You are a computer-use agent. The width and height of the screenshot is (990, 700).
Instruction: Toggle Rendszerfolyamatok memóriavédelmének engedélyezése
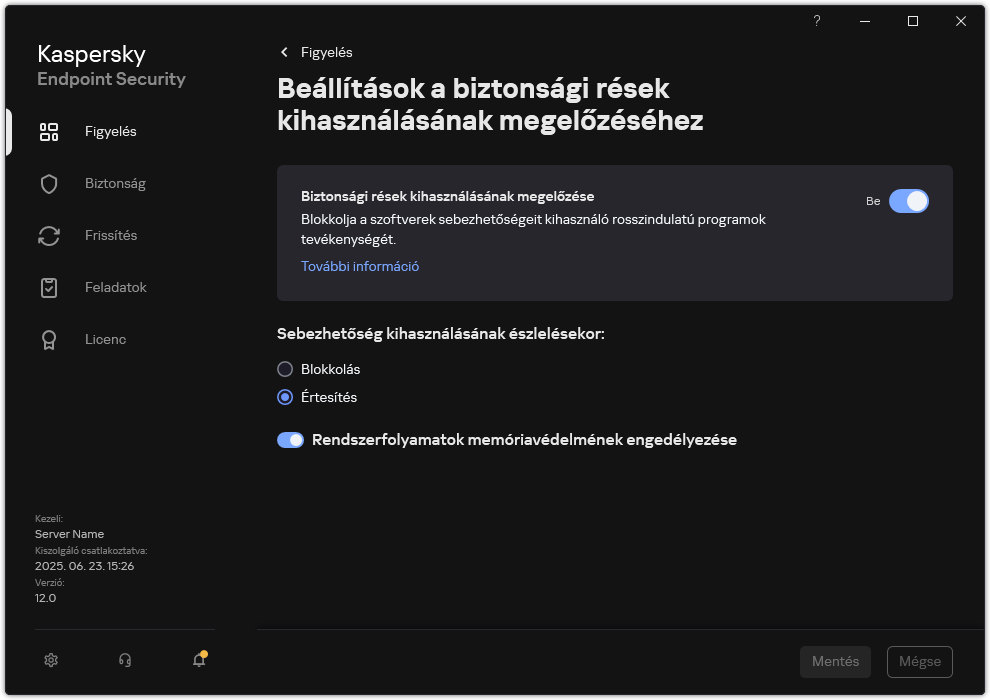290,439
